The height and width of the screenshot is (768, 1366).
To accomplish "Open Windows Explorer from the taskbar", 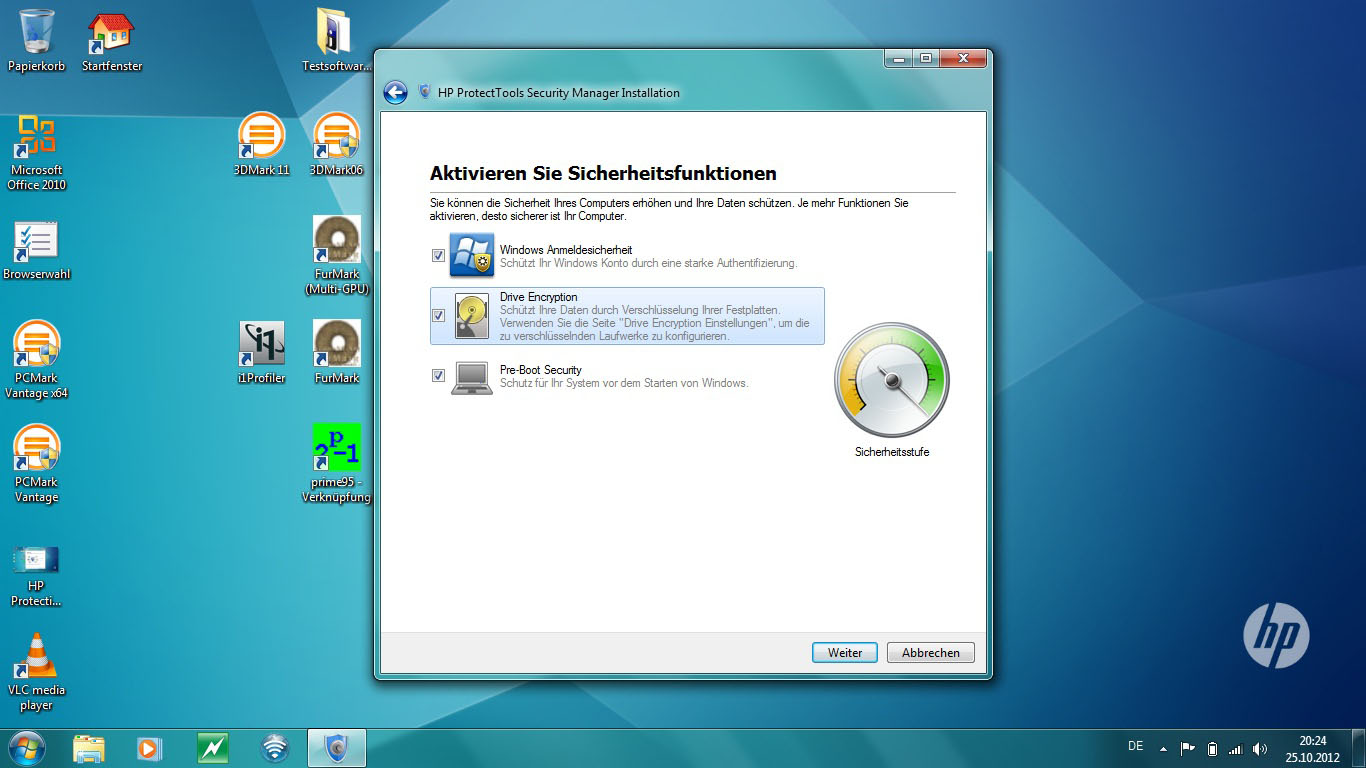I will 89,748.
